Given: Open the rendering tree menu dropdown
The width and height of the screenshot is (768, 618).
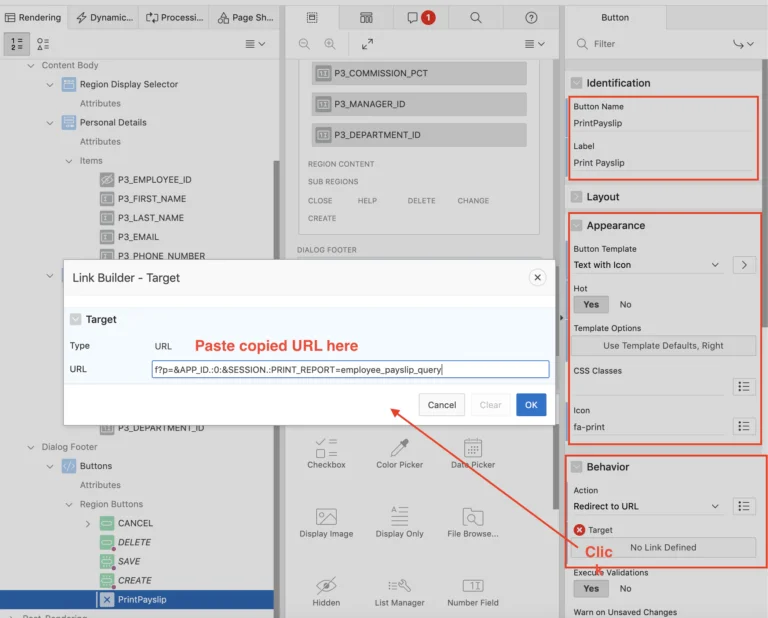Looking at the screenshot, I should click(x=255, y=44).
